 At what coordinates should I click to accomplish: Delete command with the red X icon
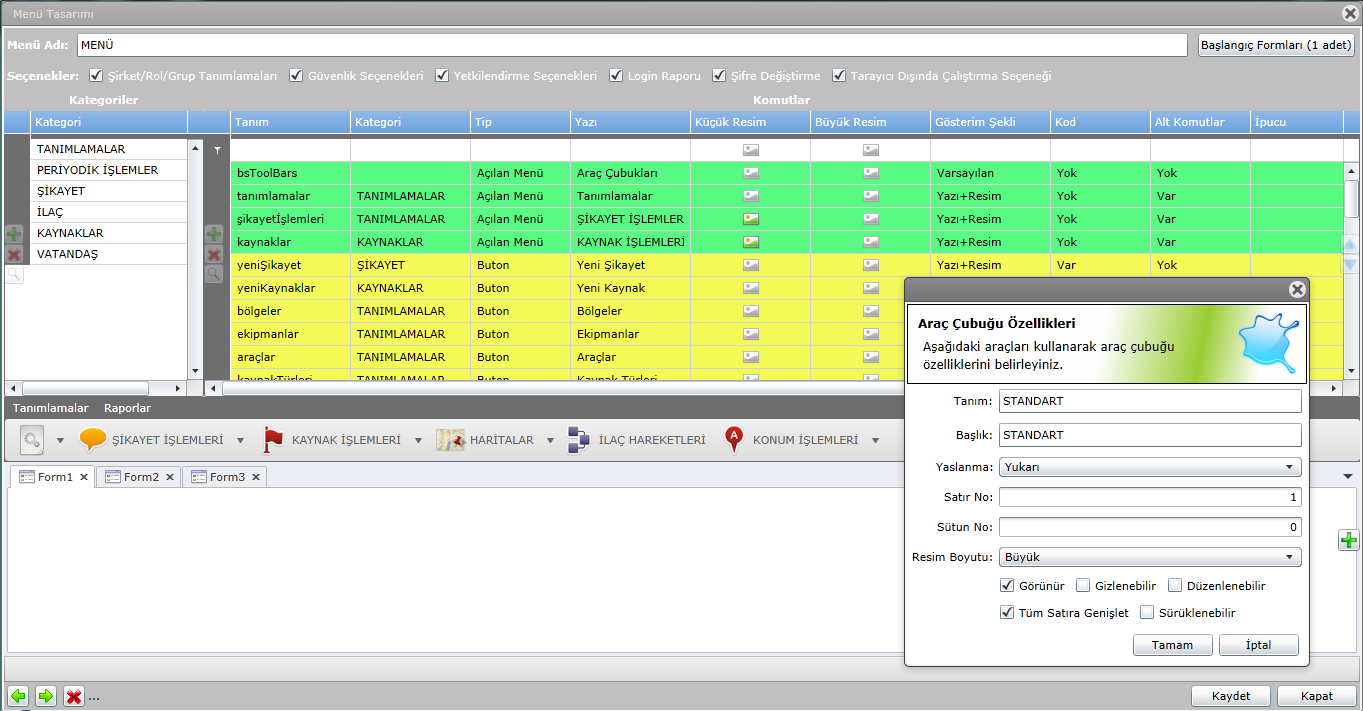[x=214, y=254]
